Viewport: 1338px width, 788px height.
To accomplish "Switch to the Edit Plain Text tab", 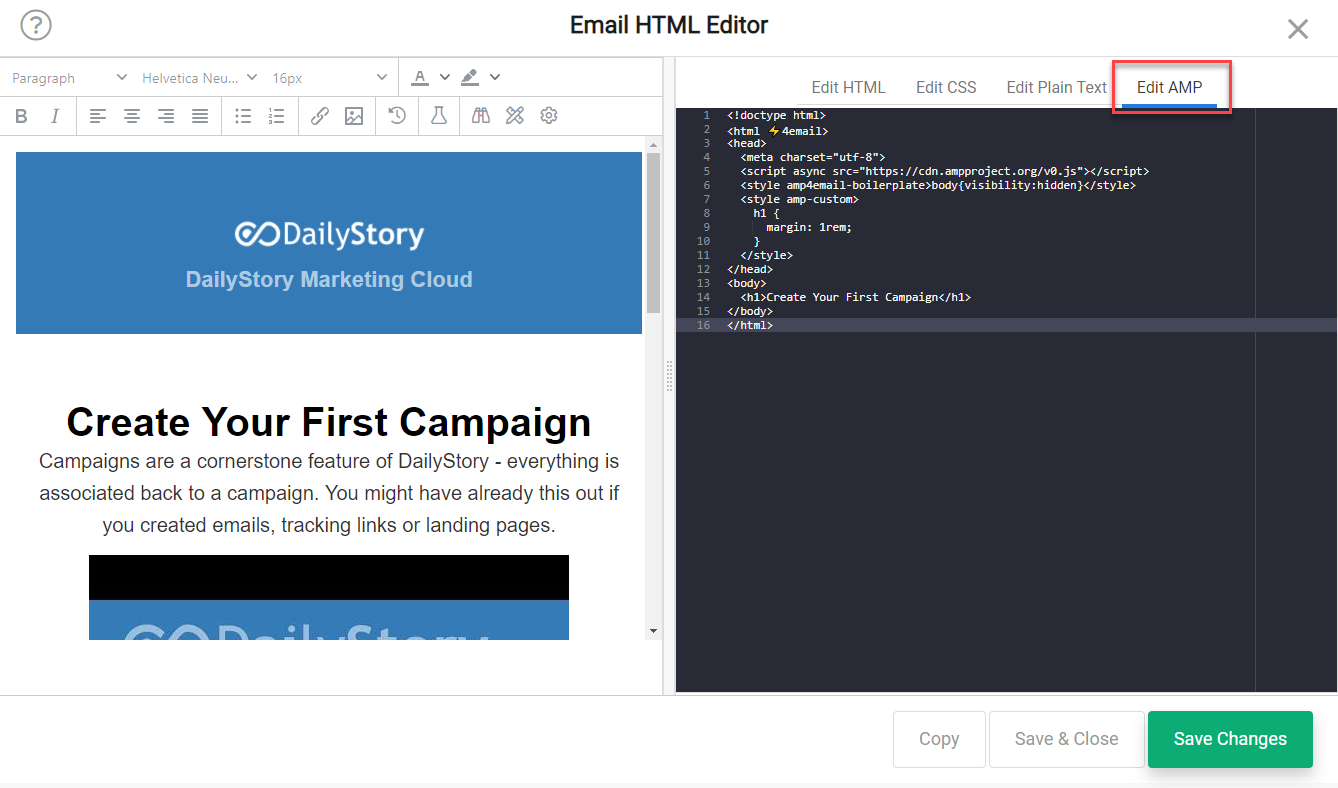I will tap(1056, 87).
